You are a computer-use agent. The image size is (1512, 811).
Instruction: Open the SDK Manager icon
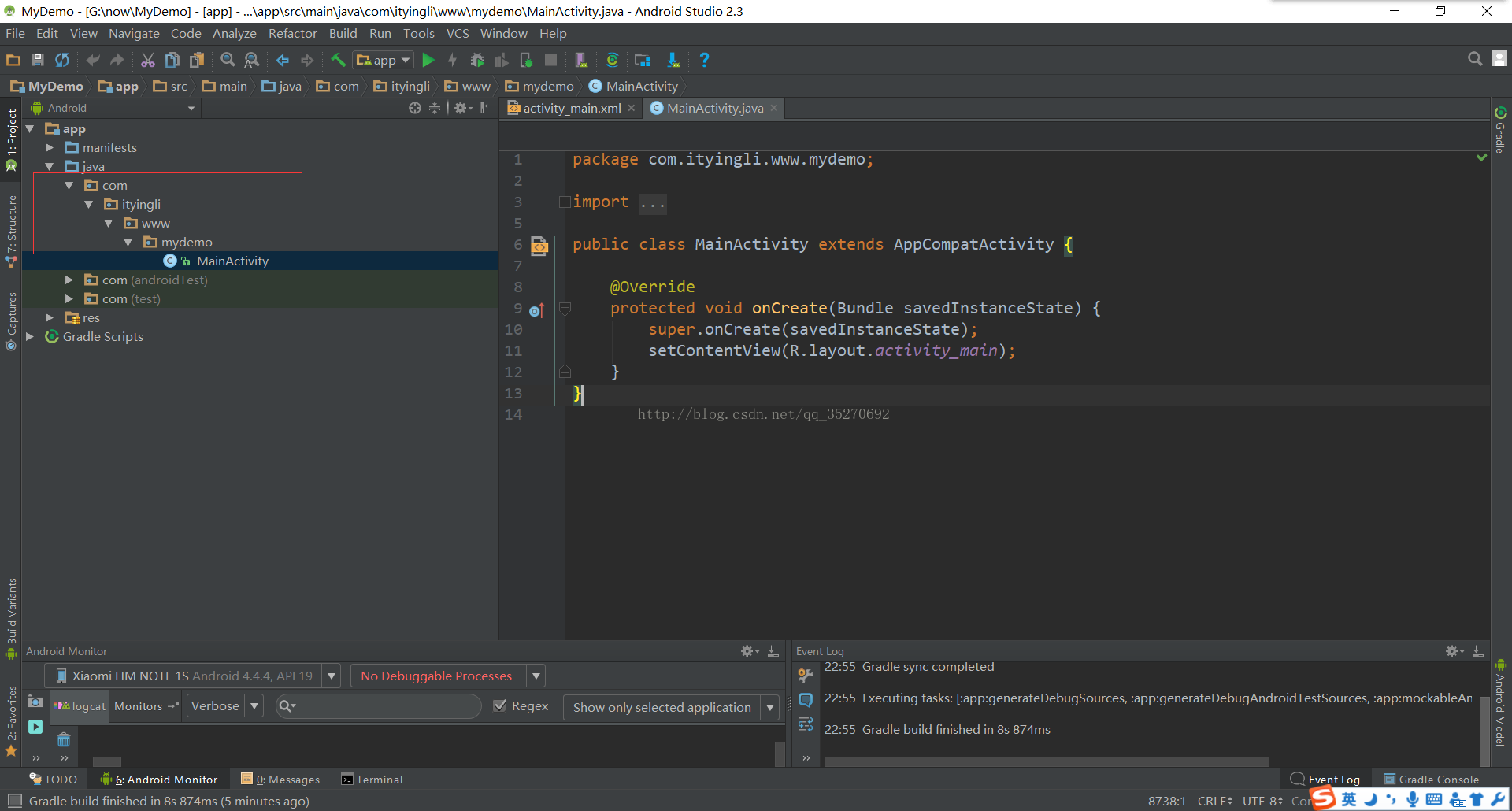(673, 60)
